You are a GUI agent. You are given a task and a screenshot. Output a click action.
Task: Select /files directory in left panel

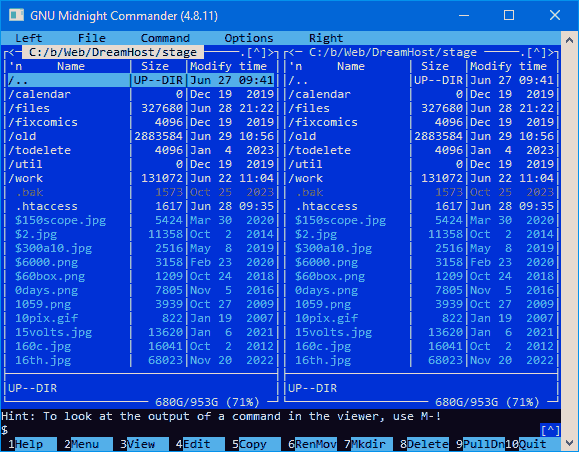[x=141, y=108]
